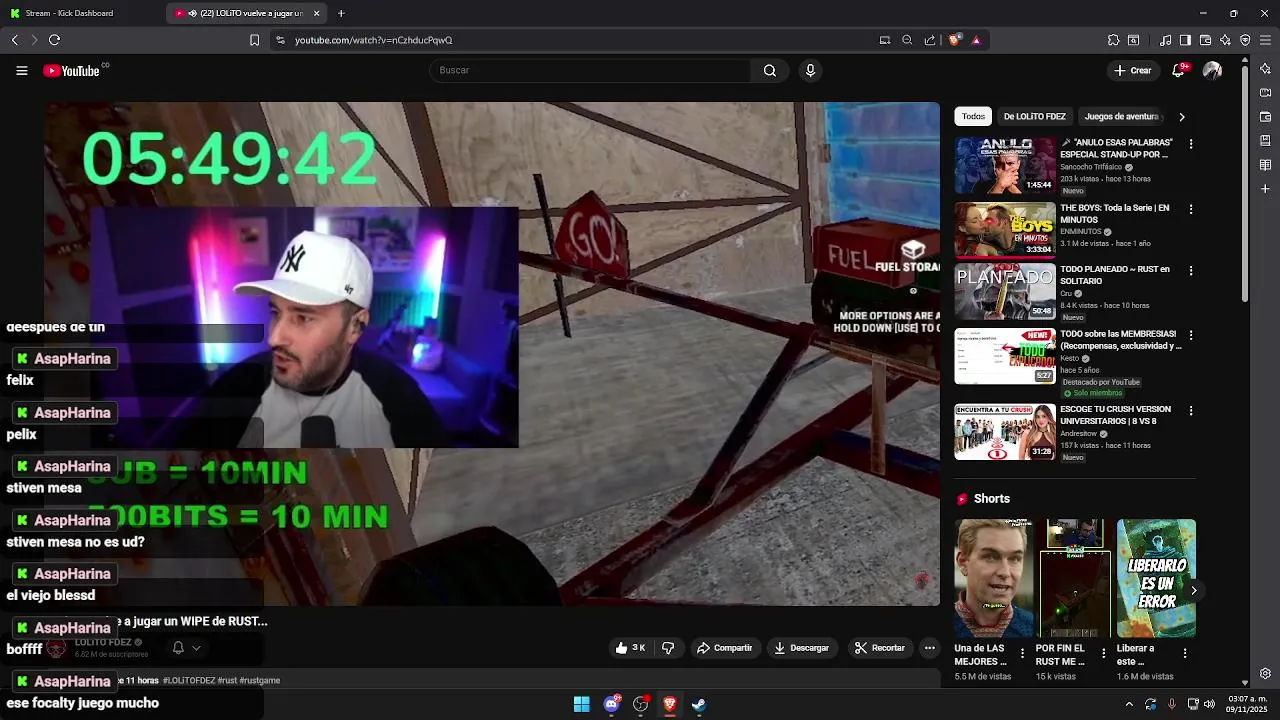Screen dimensions: 1280x720
Task: Open system volume speaker tray icon
Action: coord(1211,704)
